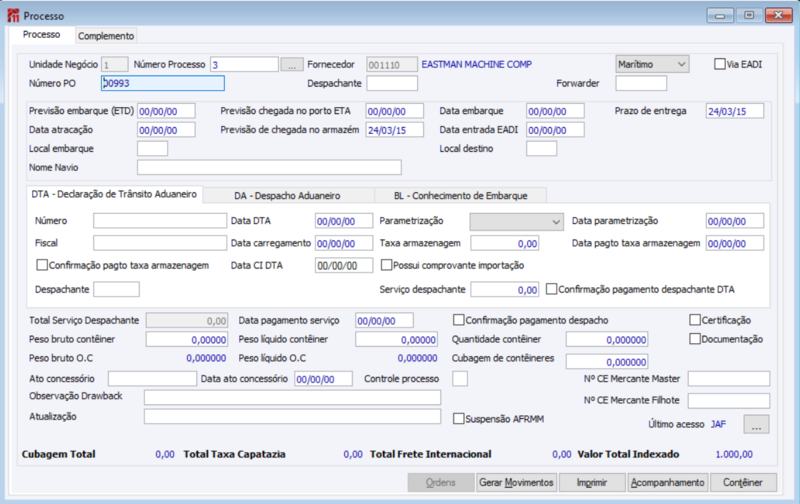The image size is (800, 504).
Task: Click the Gerar Movimentos button
Action: point(516,482)
